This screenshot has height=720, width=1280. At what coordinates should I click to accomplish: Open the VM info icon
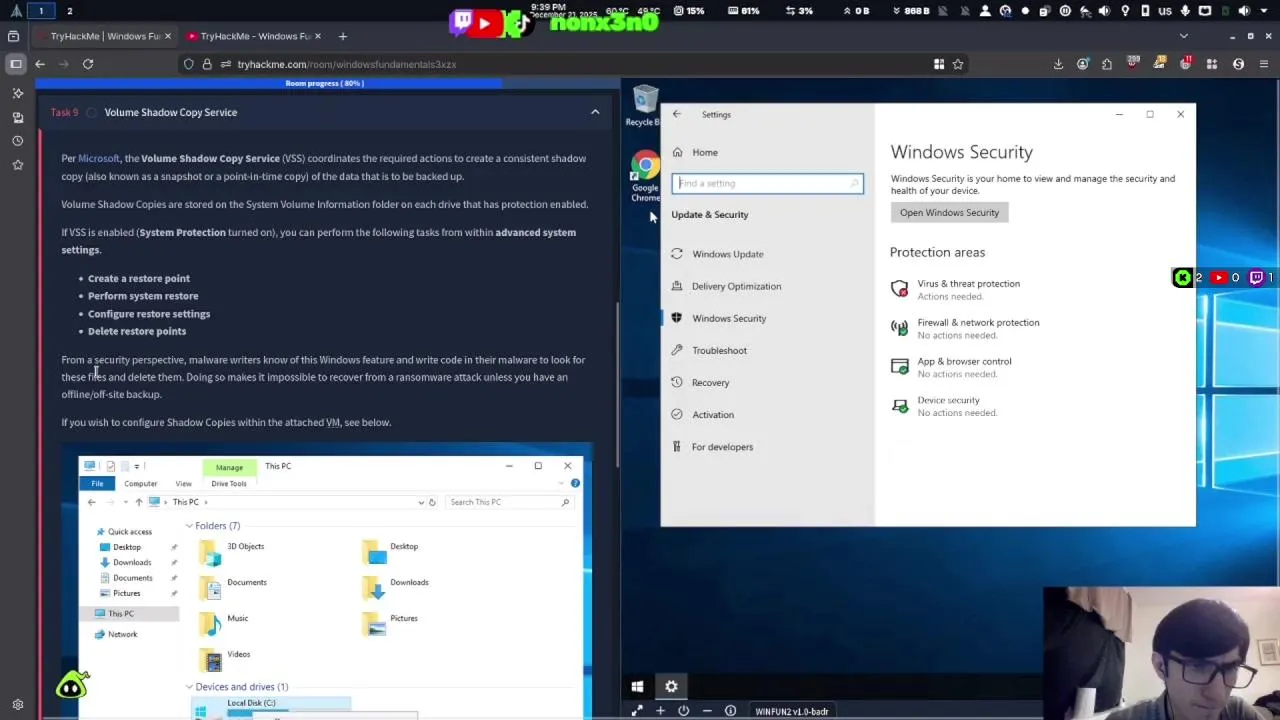pyautogui.click(x=730, y=711)
